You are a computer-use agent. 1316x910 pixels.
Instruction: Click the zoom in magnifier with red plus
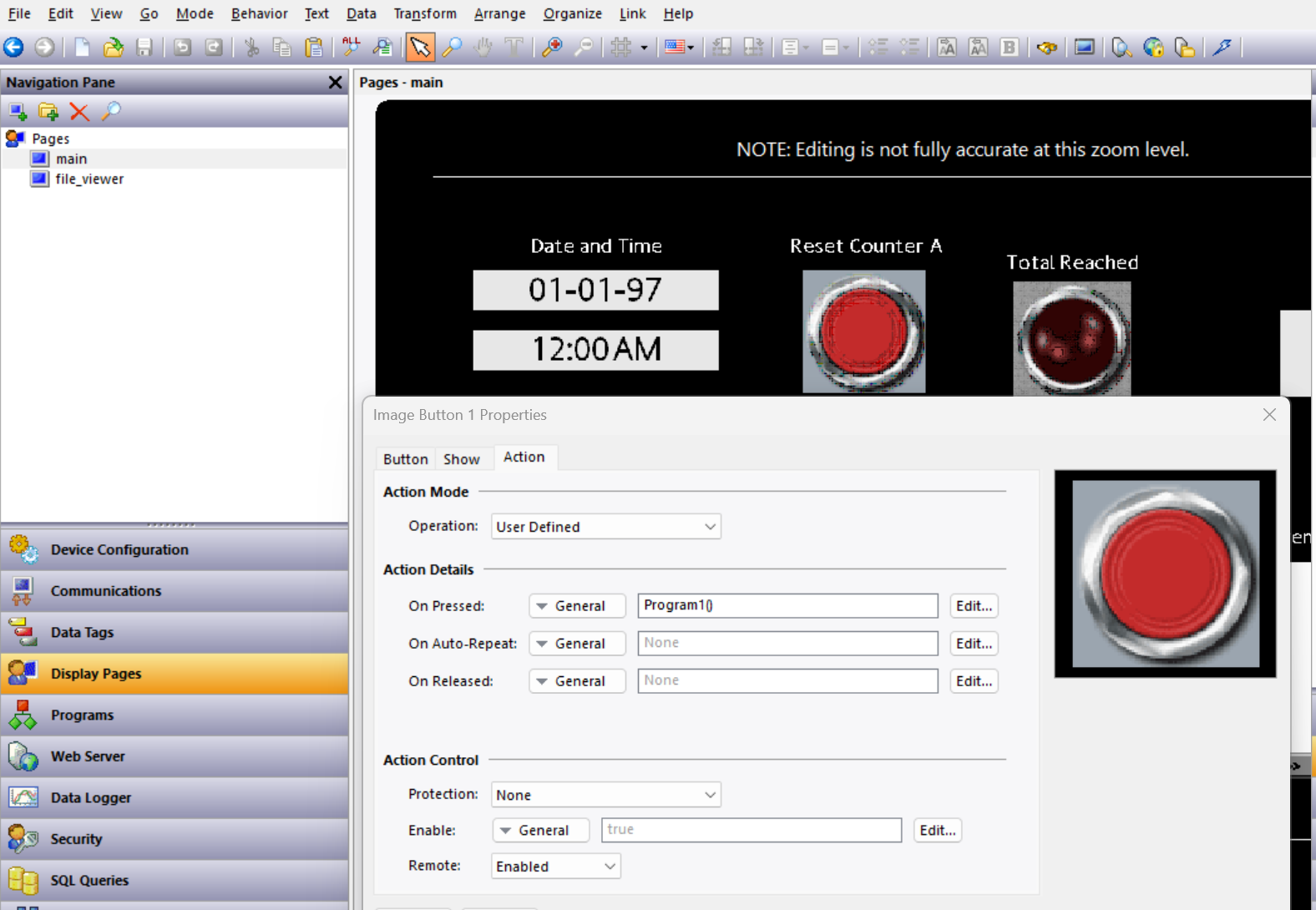[552, 48]
